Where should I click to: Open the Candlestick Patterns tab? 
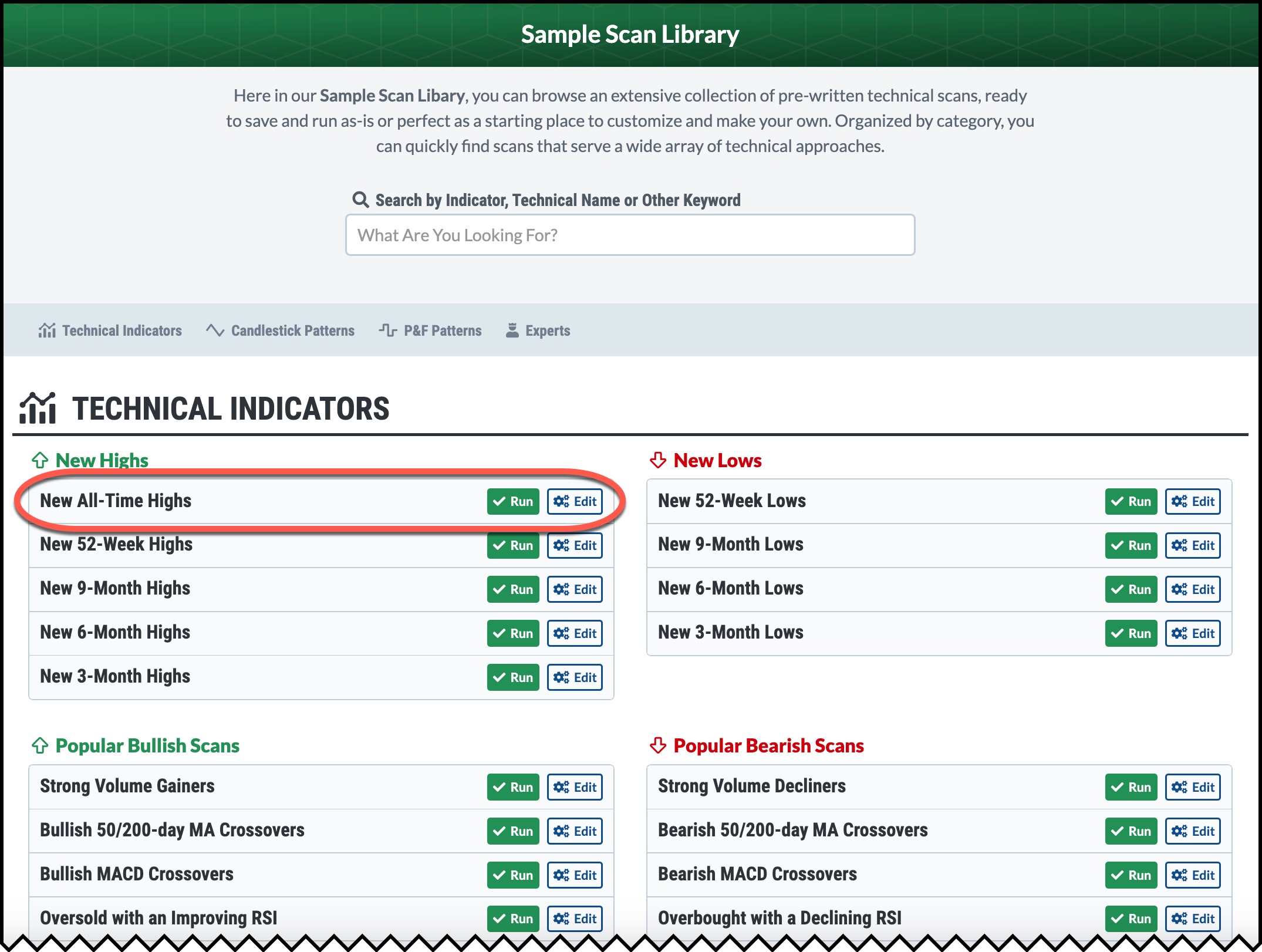tap(292, 330)
